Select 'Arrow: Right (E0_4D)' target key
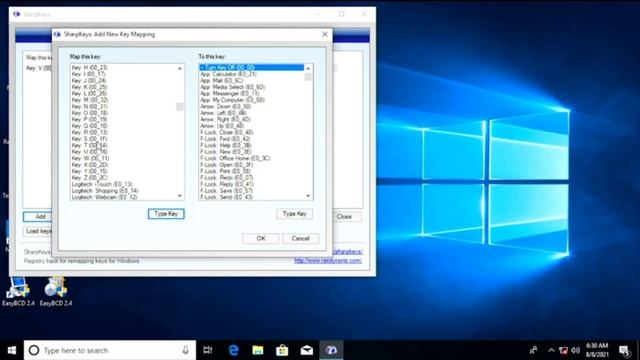 225,119
